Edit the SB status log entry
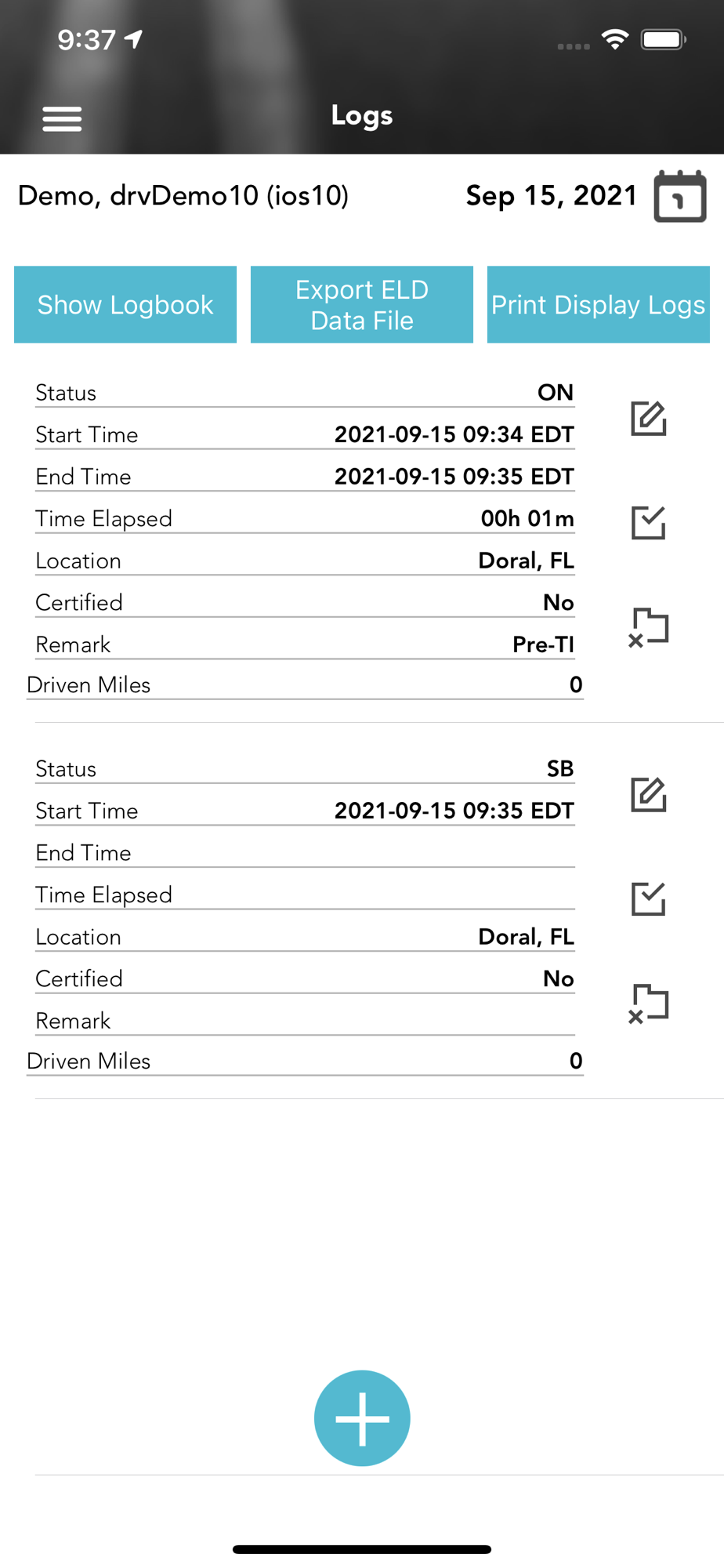This screenshot has height=1568, width=724. (649, 795)
